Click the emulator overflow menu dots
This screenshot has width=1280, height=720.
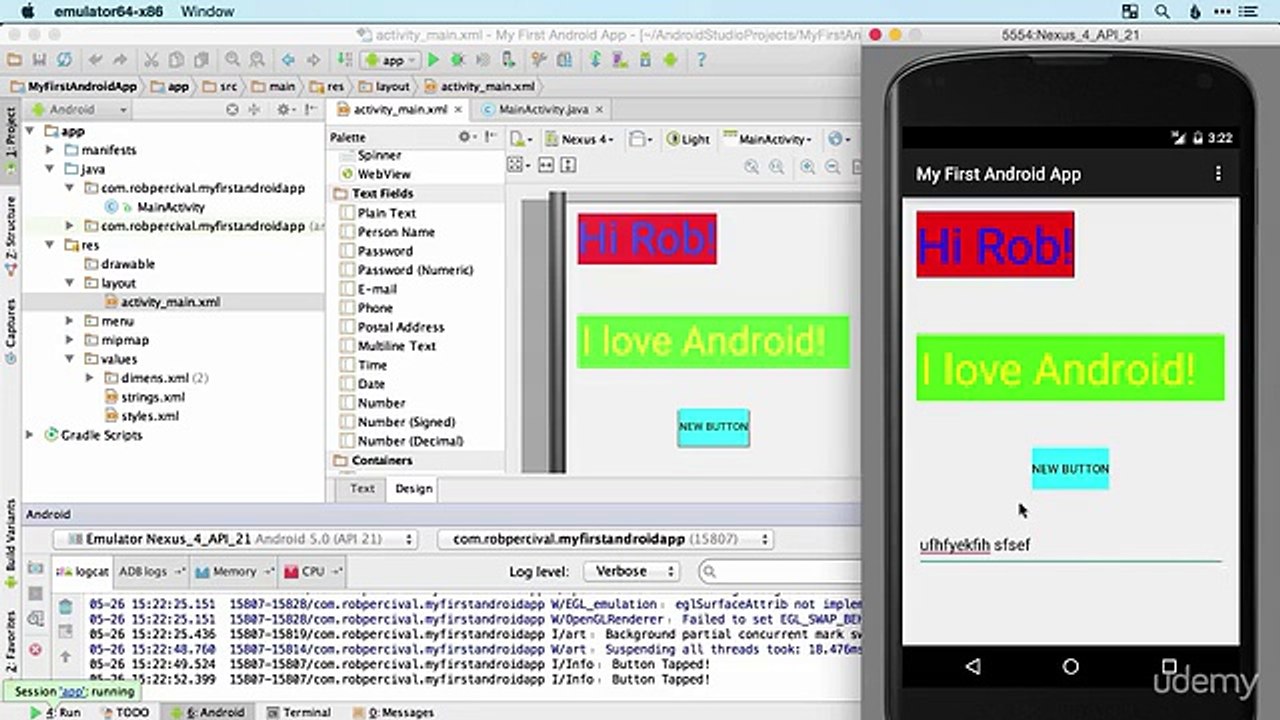[1218, 174]
